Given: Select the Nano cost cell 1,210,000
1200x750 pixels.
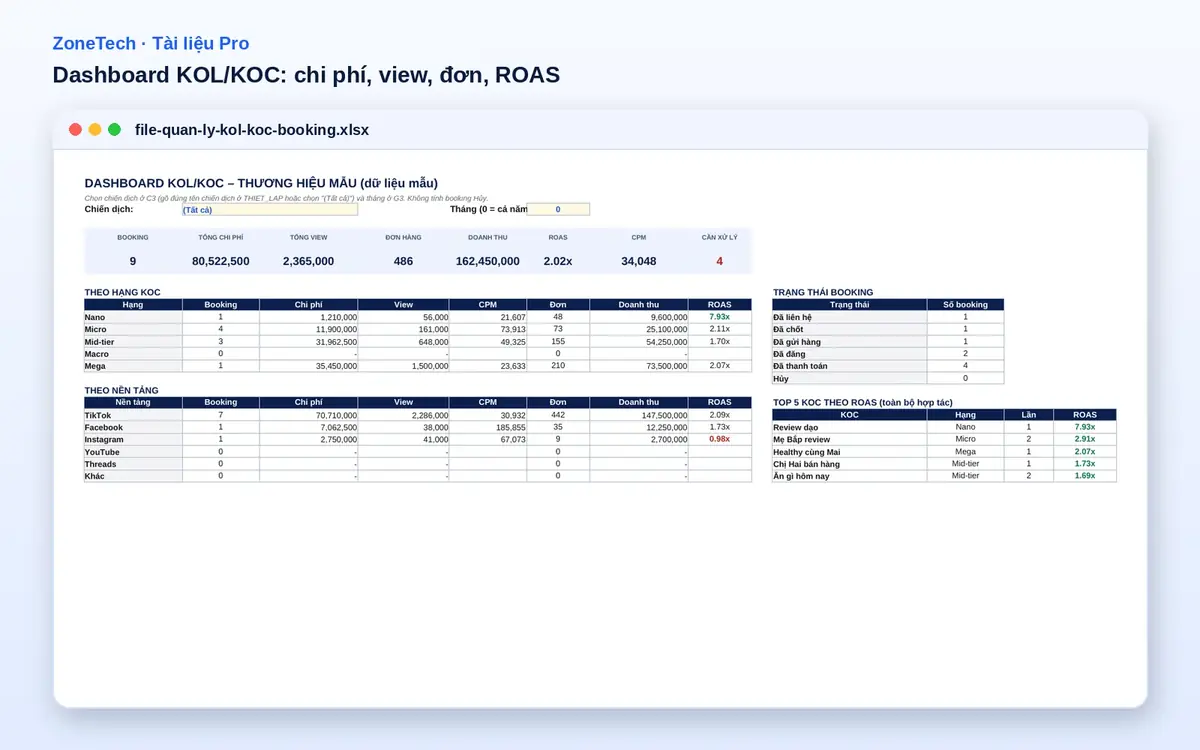Looking at the screenshot, I should [309, 317].
